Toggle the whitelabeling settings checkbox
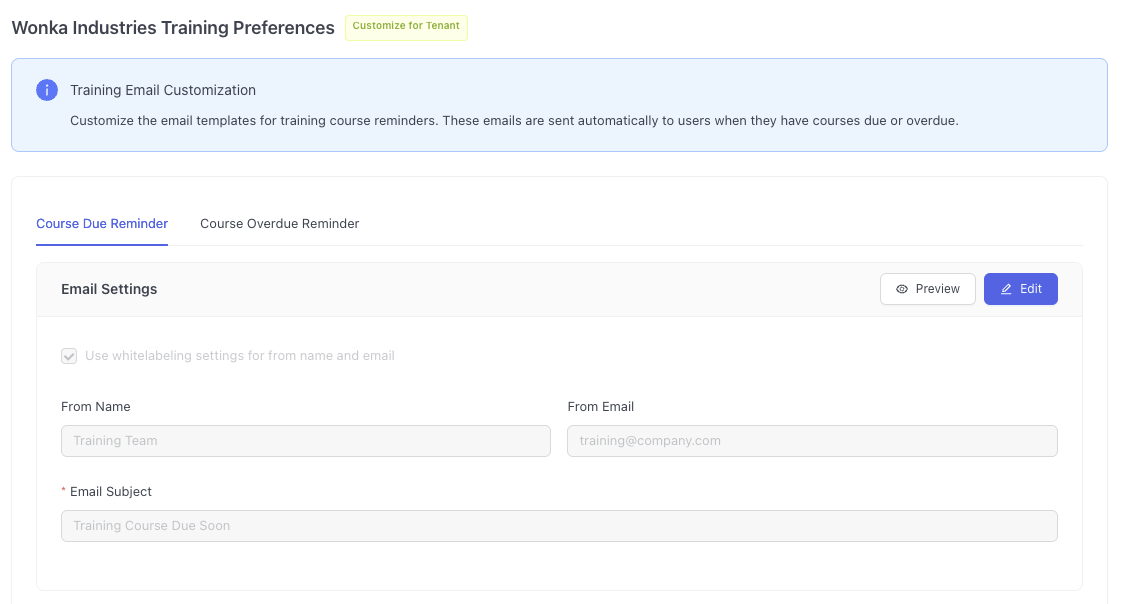 click(69, 356)
